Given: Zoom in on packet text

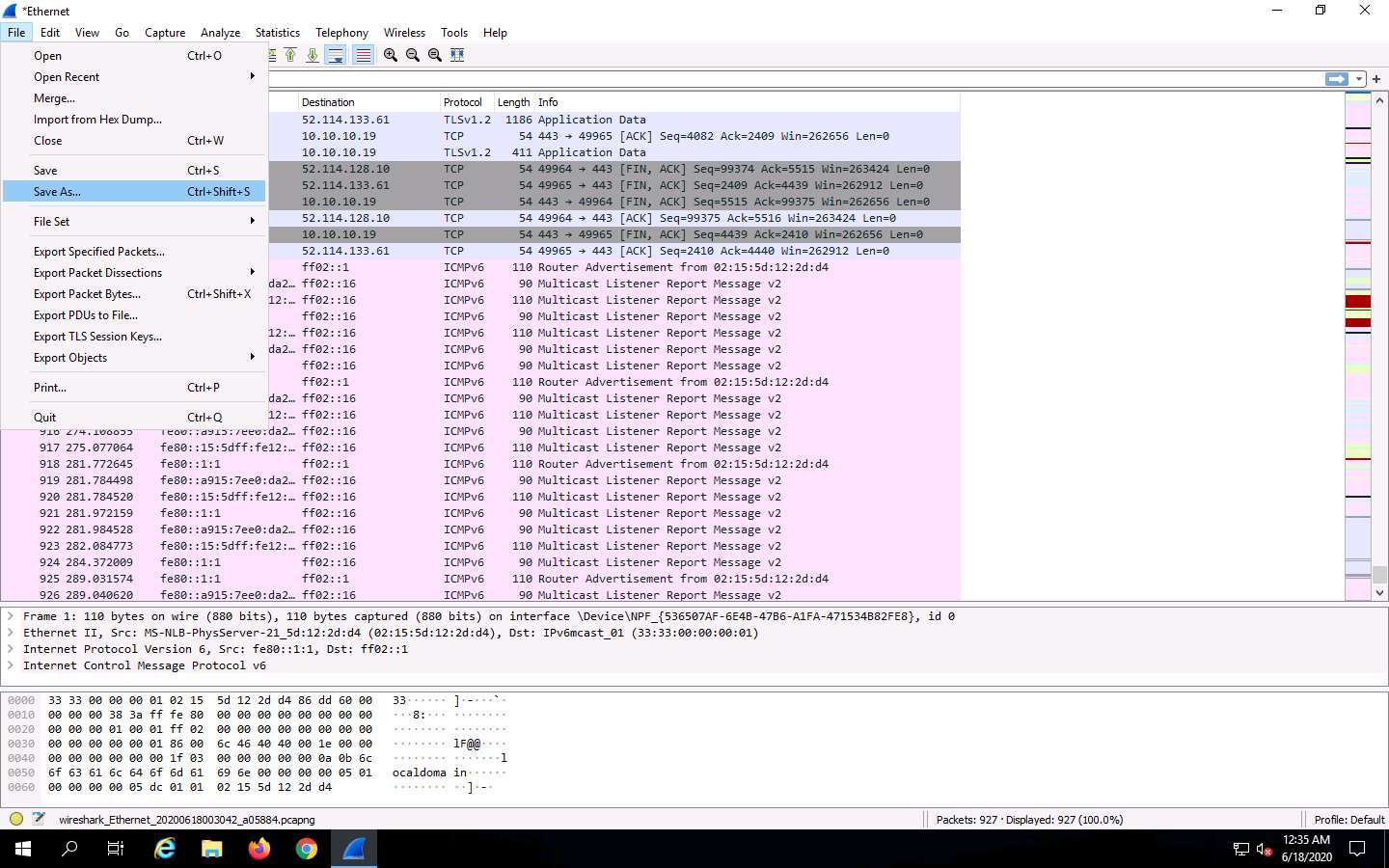Looking at the screenshot, I should [391, 55].
